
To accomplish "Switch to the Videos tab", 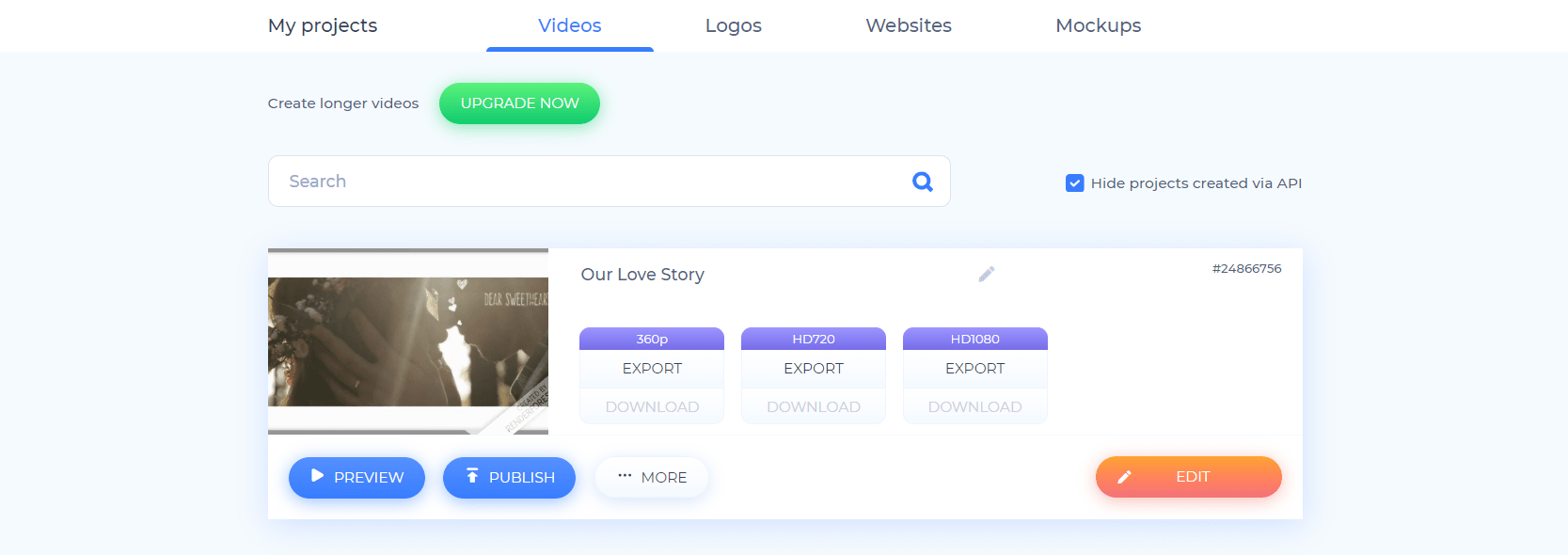I will (x=570, y=25).
